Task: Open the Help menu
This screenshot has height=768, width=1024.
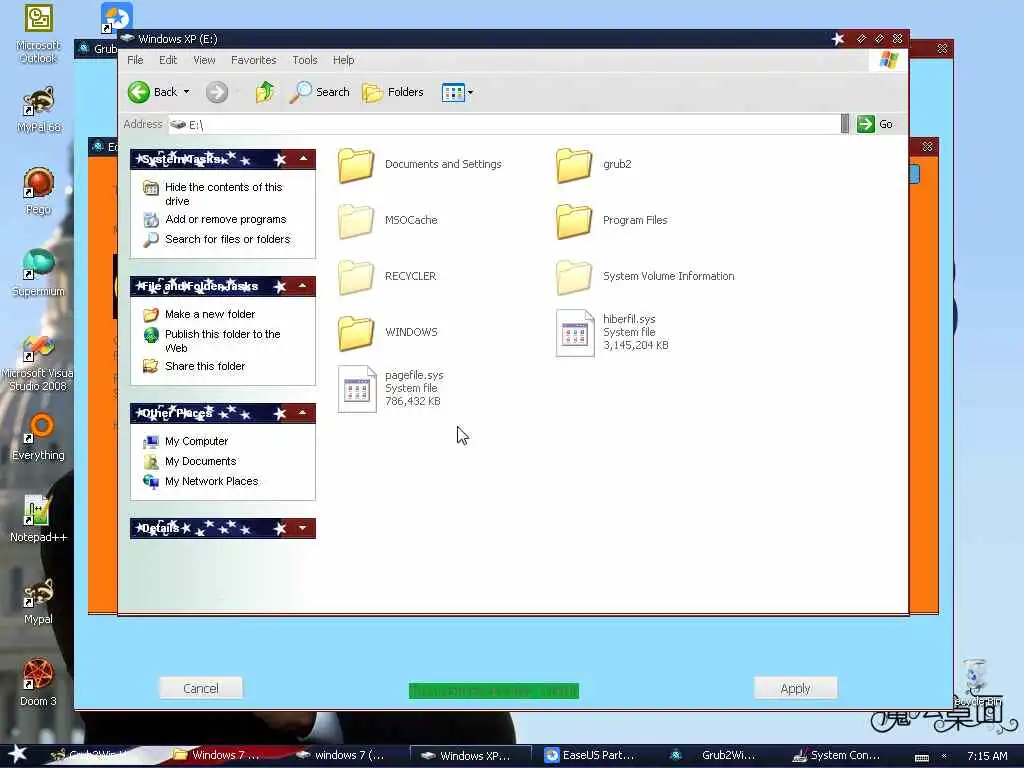Action: click(x=343, y=60)
